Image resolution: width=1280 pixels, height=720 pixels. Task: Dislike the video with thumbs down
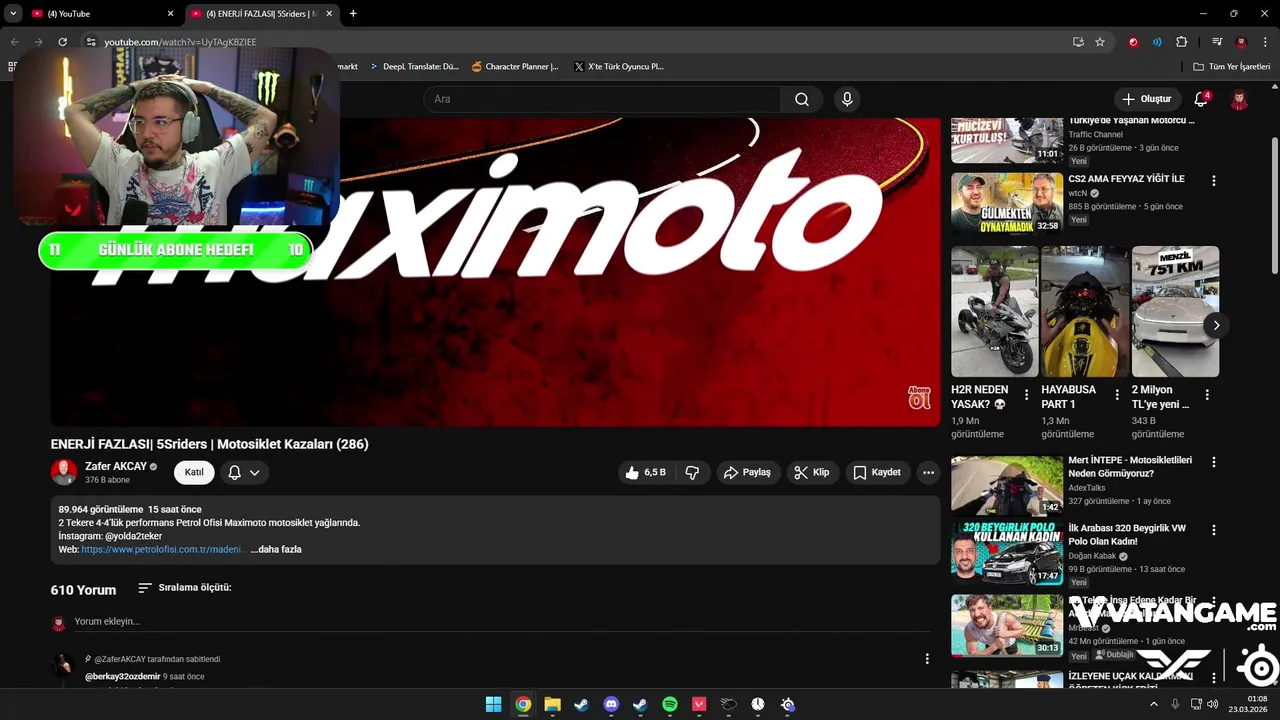tap(692, 472)
